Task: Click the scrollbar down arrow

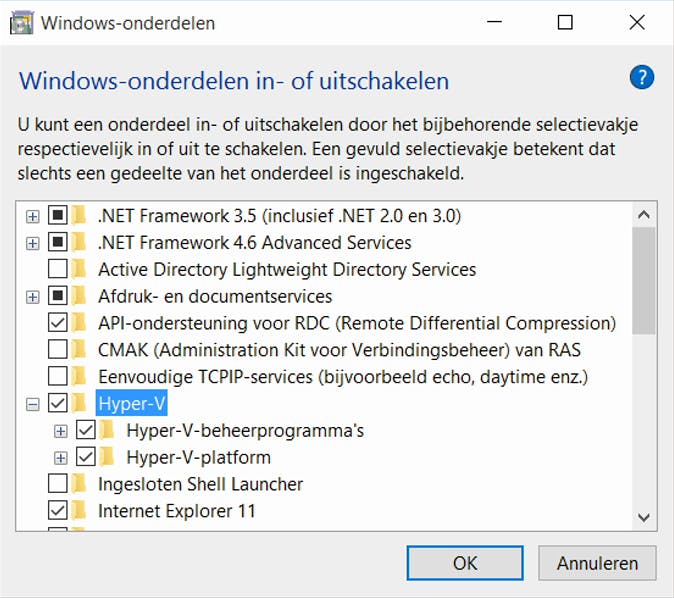Action: click(x=645, y=517)
